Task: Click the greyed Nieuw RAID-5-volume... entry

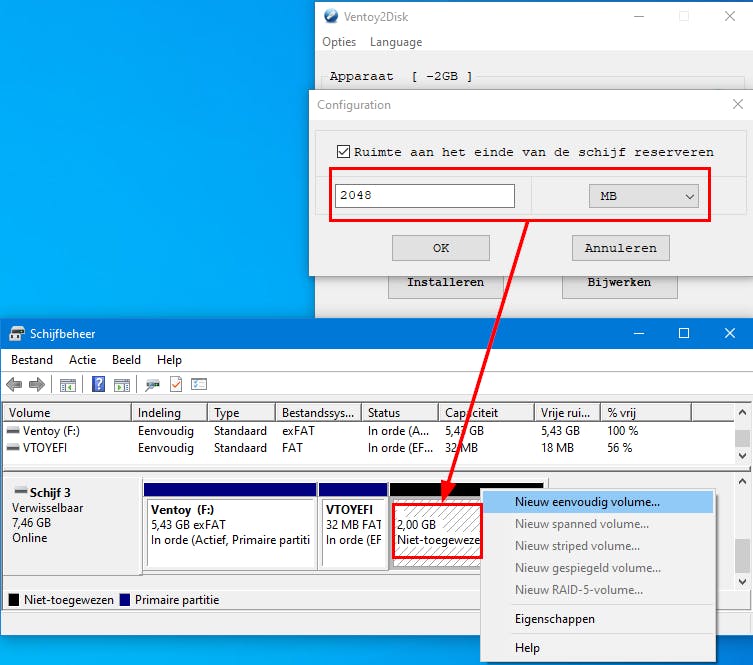Action: [598, 590]
